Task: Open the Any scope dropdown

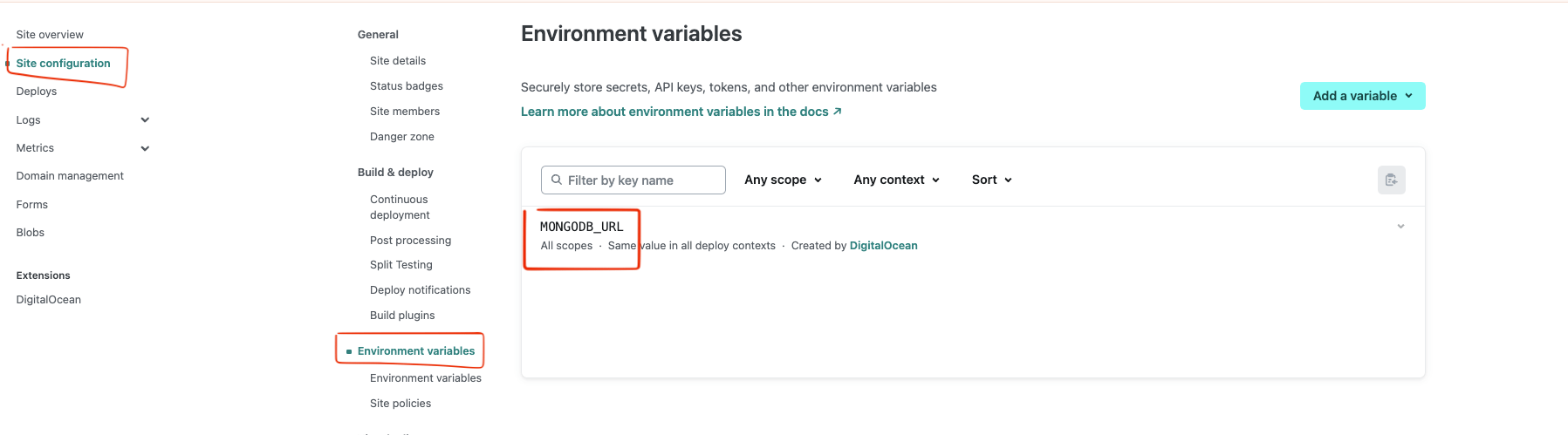Action: 783,180
